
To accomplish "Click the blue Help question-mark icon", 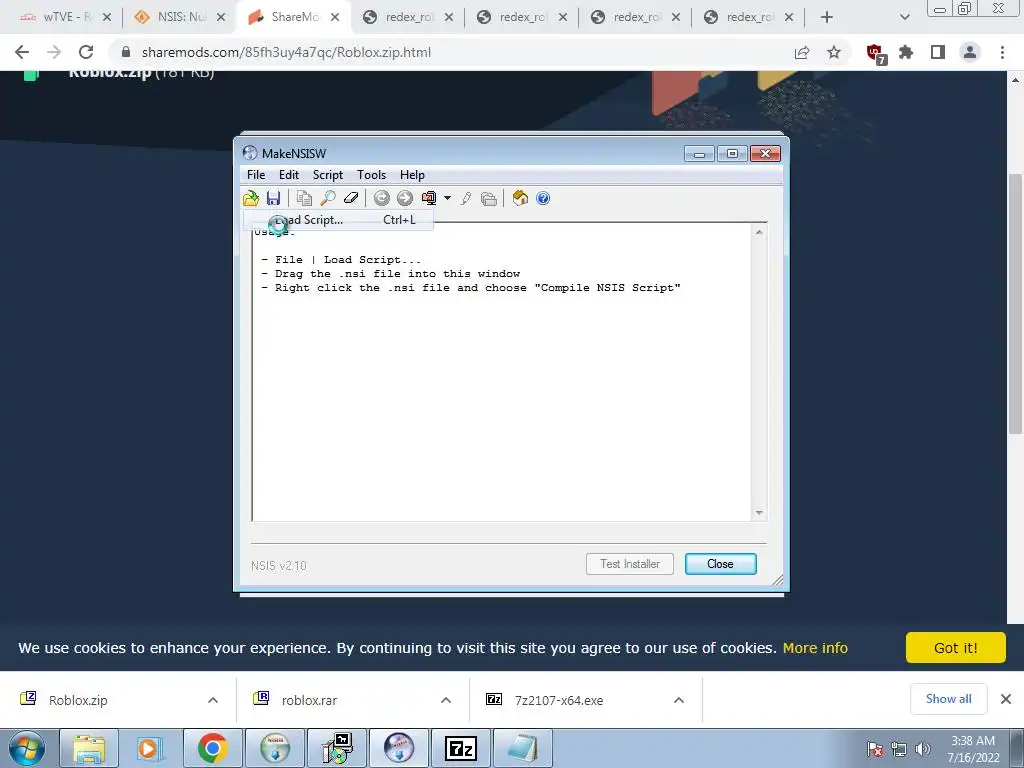I will tap(543, 198).
